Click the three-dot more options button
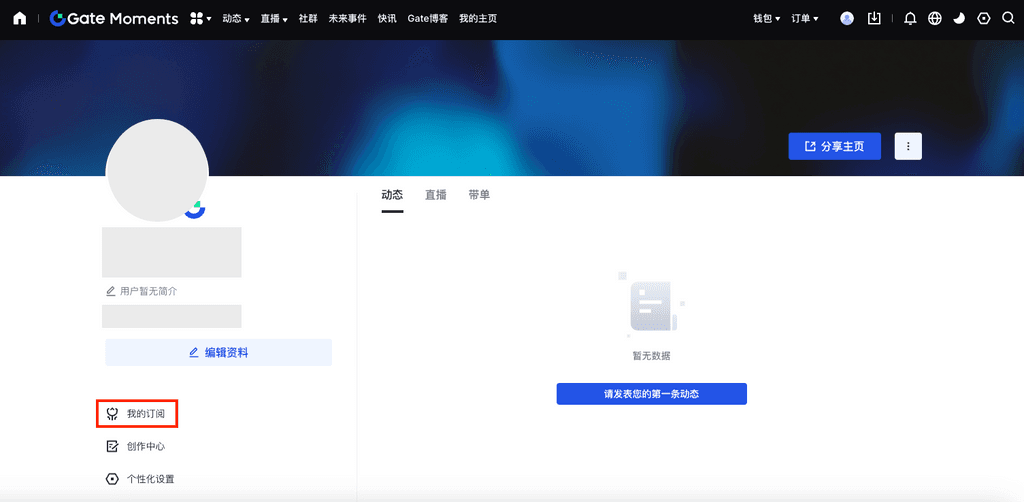Image resolution: width=1024 pixels, height=502 pixels. tap(908, 146)
